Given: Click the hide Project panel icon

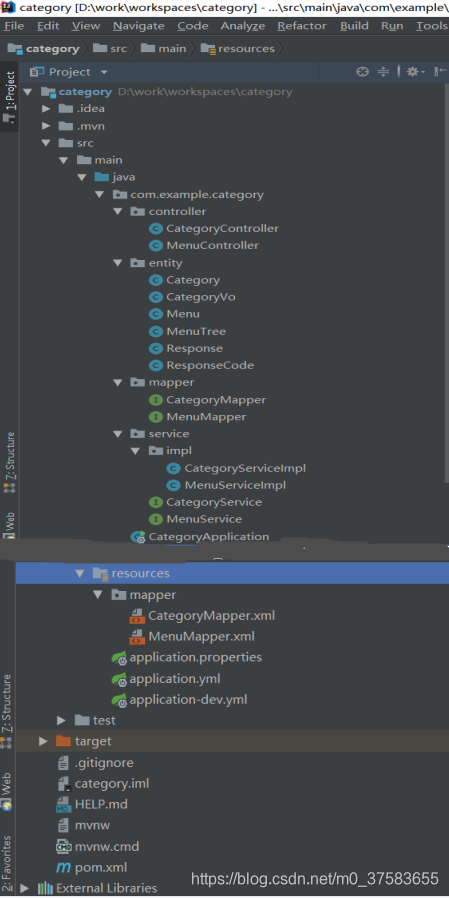Looking at the screenshot, I should (x=440, y=72).
